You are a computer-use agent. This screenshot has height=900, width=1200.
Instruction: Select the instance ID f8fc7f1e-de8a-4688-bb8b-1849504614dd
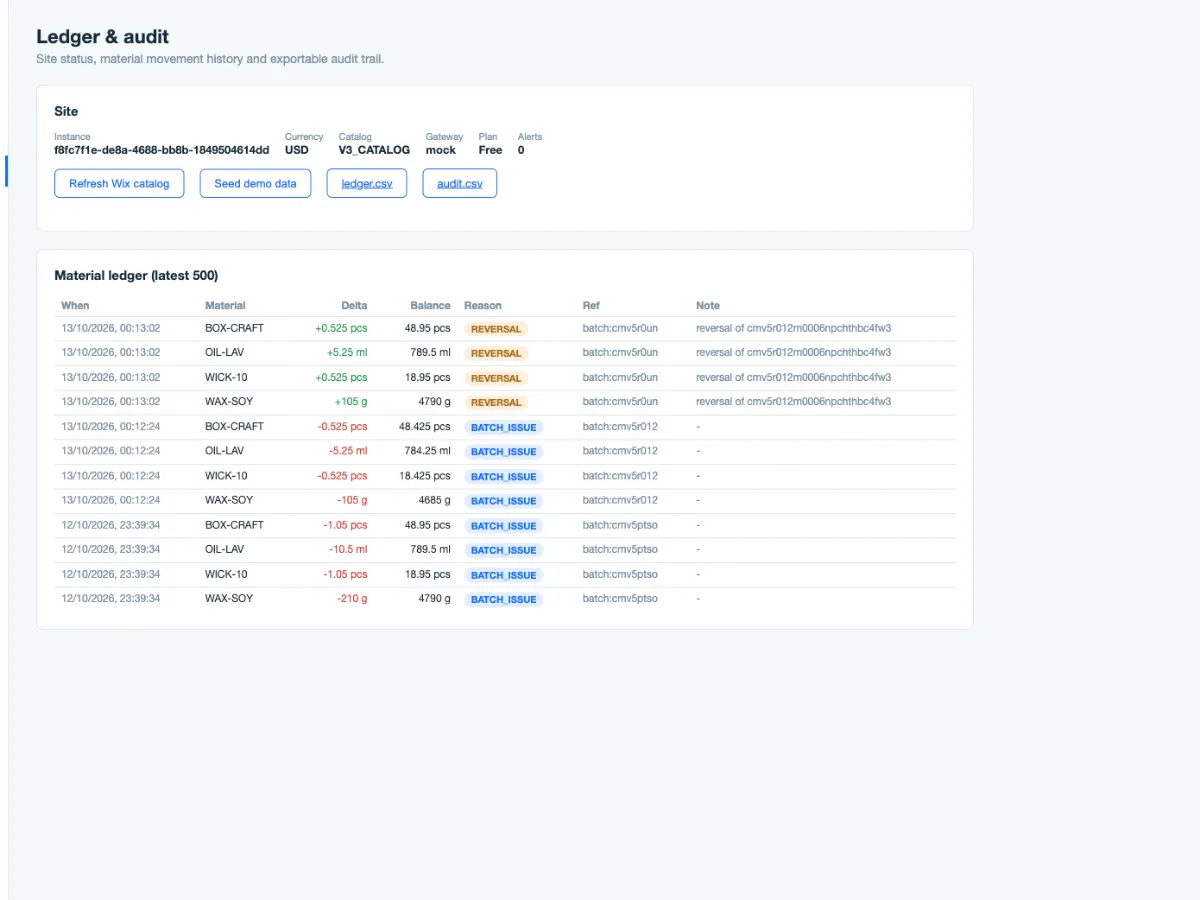coord(162,150)
